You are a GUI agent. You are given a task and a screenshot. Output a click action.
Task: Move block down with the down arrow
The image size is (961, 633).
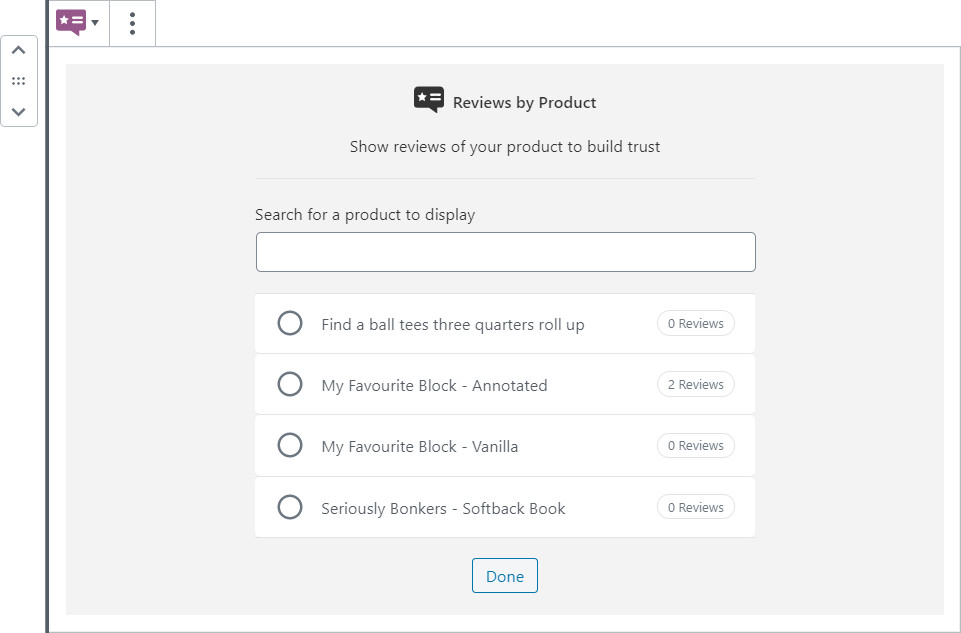coord(18,111)
